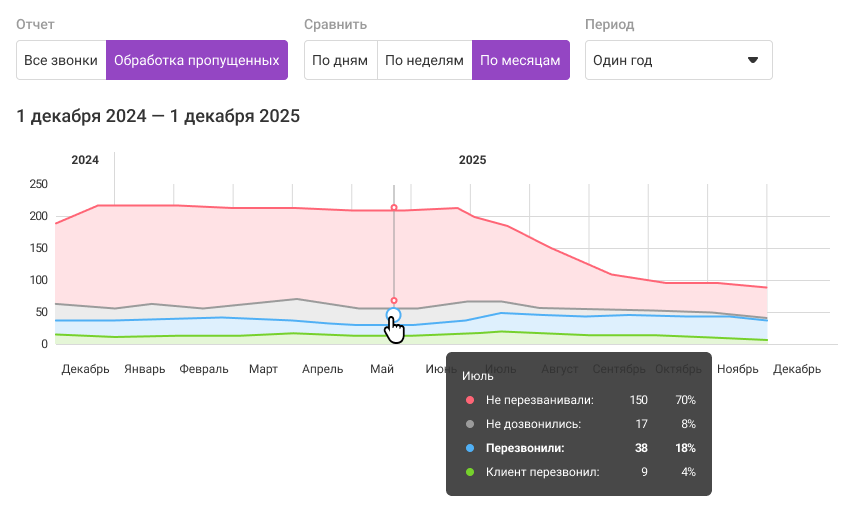Open the Один год period dropdown
This screenshot has width=849, height=512.
(678, 60)
